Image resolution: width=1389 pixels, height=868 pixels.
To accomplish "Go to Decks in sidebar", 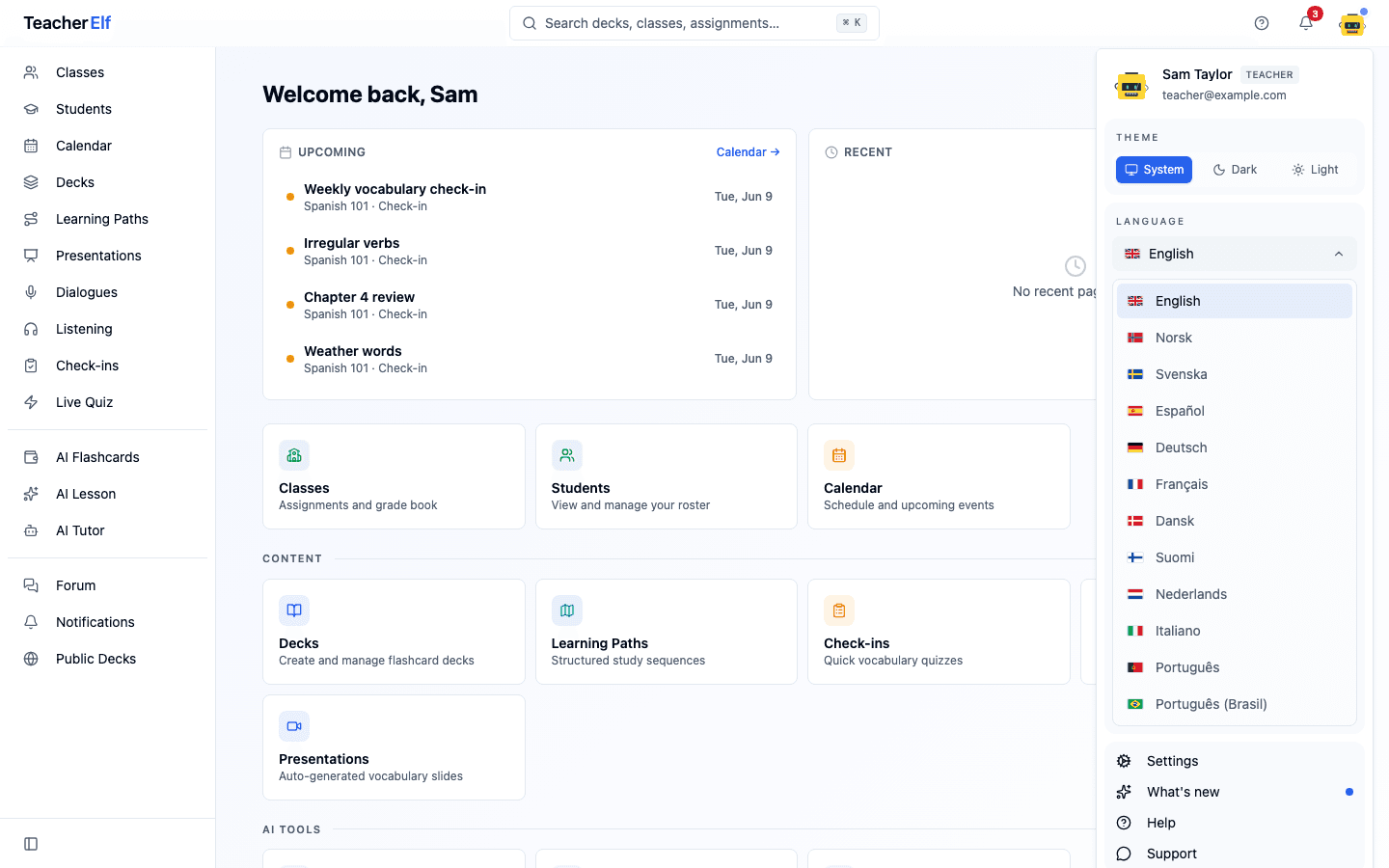I will tap(107, 182).
